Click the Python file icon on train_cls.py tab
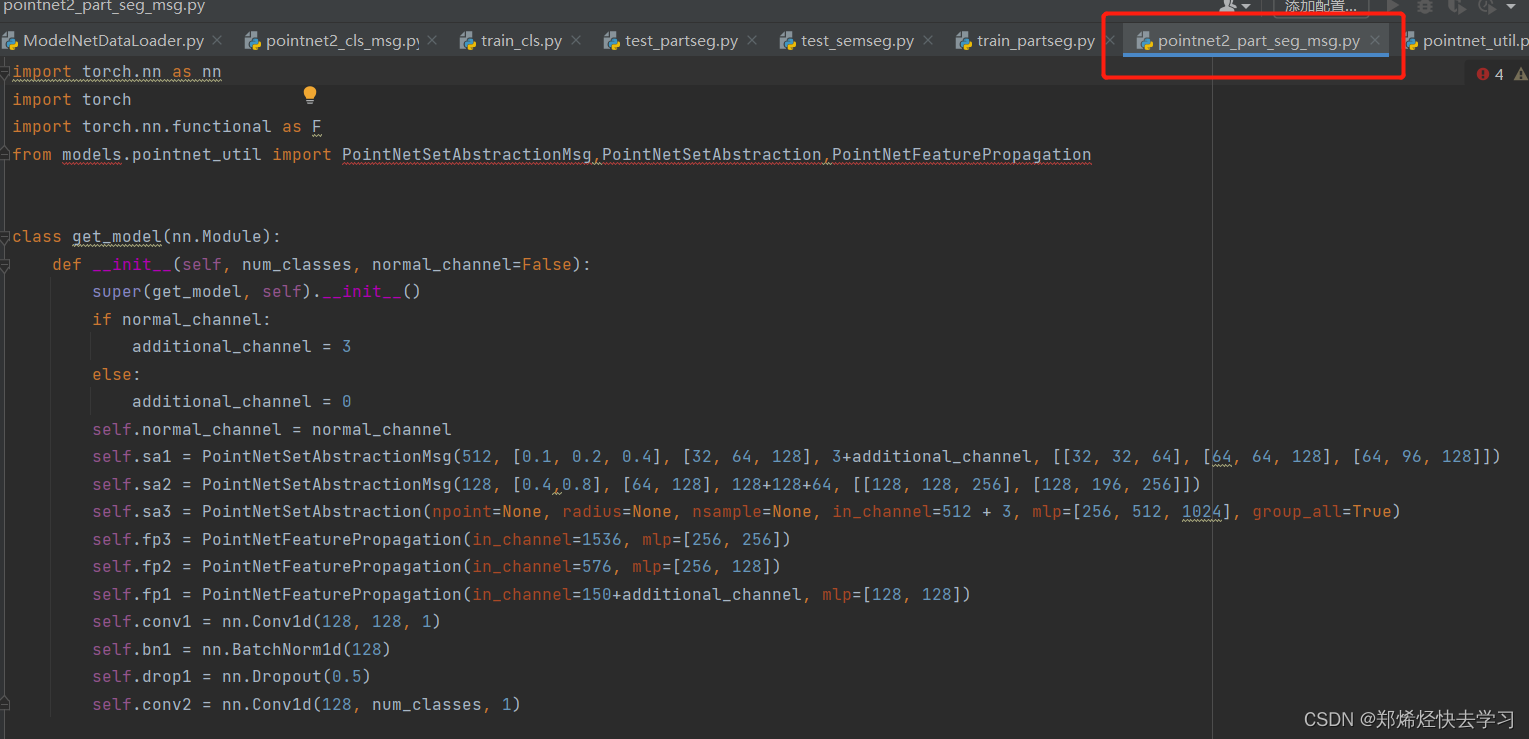Viewport: 1529px width, 739px height. point(467,41)
